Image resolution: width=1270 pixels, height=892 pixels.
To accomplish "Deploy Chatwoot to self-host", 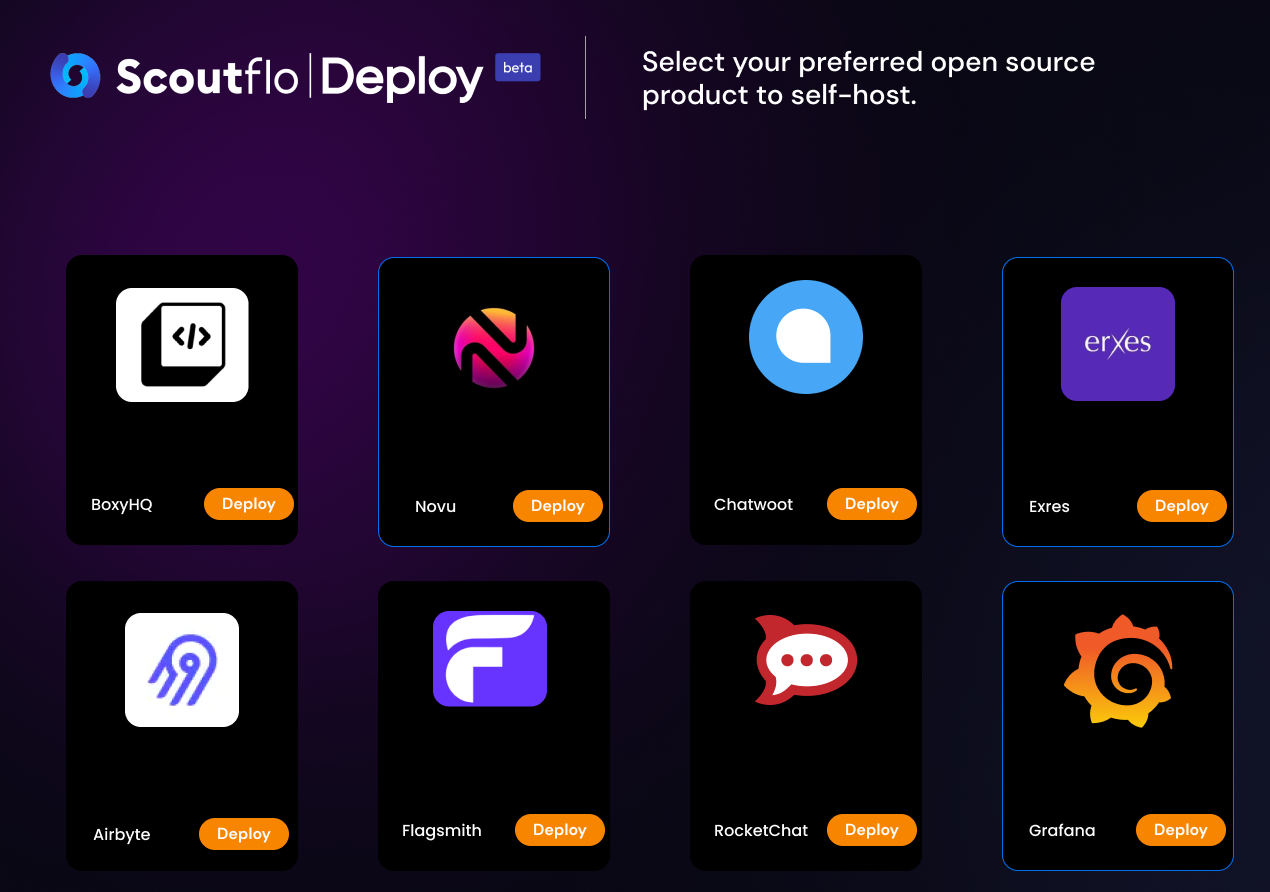I will tap(872, 504).
